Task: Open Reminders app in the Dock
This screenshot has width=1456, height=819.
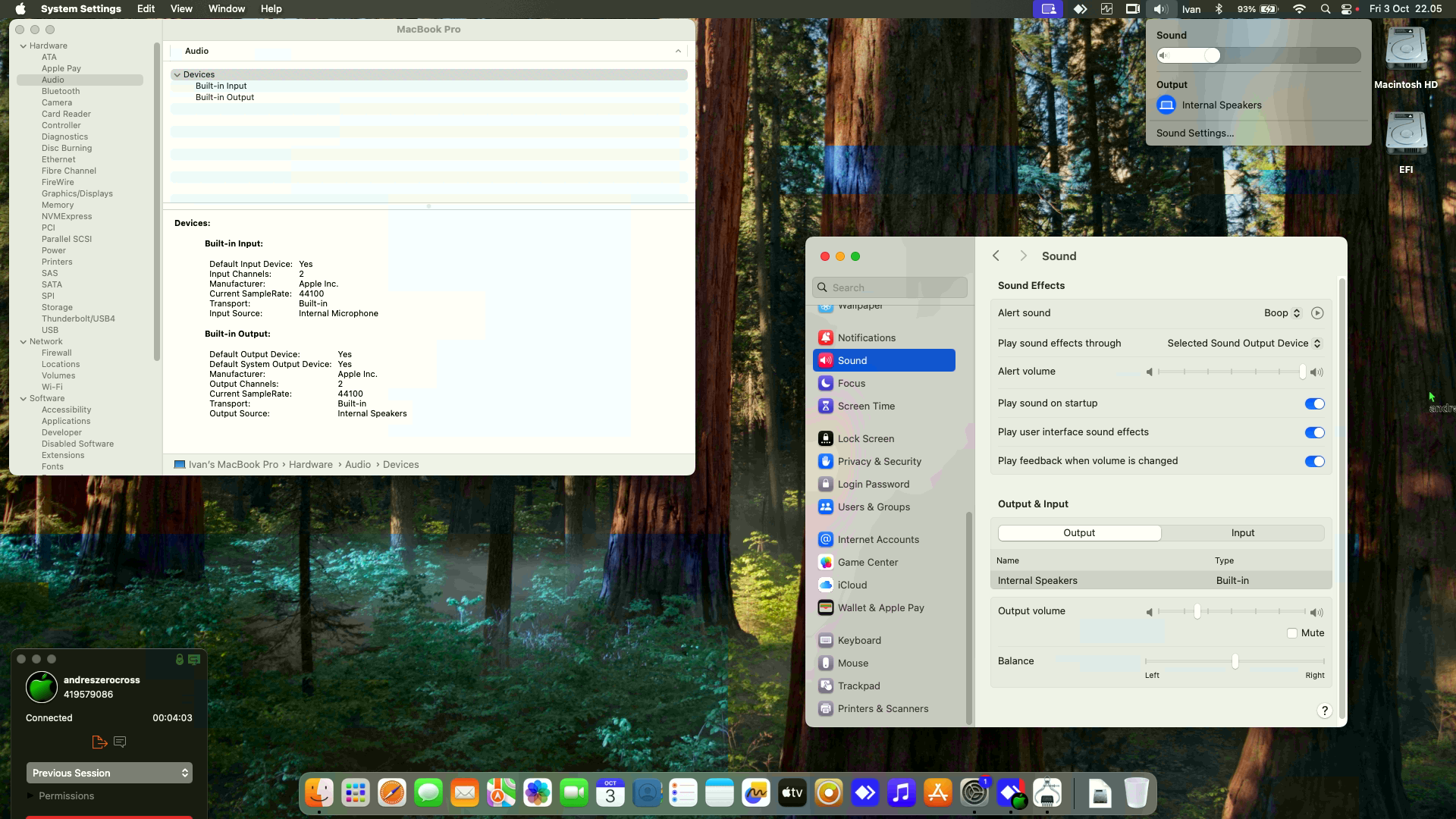Action: (x=683, y=793)
